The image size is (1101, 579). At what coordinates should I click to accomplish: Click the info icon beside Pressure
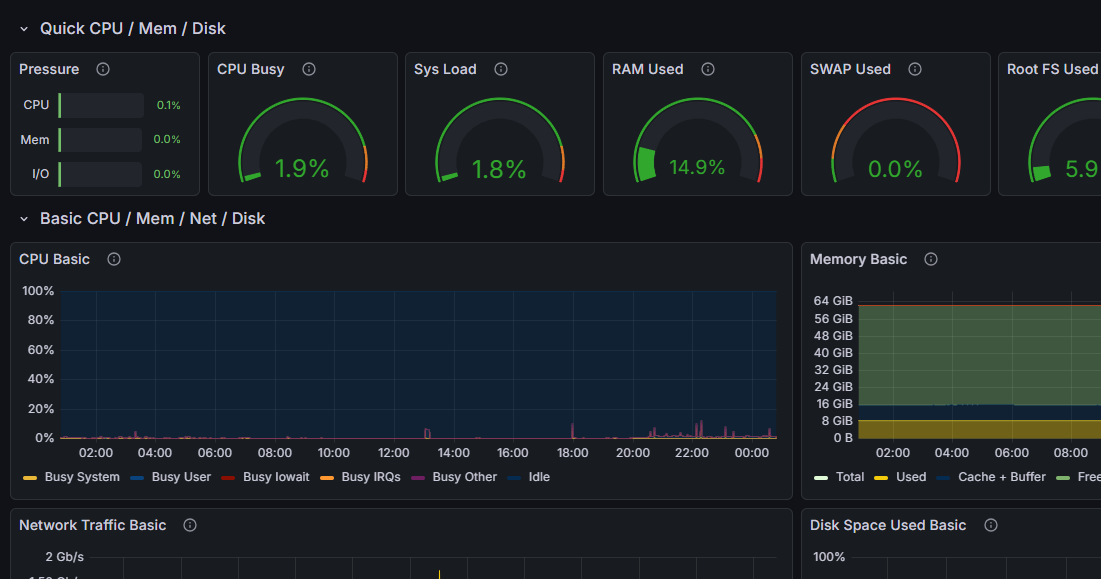point(103,69)
